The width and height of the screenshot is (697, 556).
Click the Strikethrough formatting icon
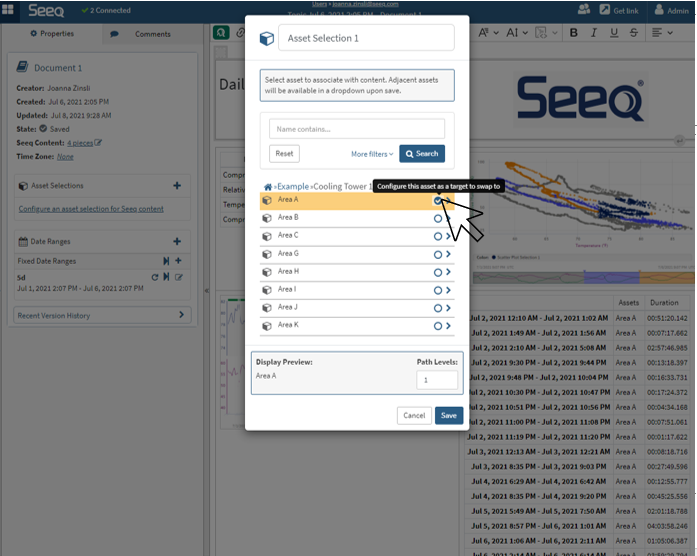pyautogui.click(x=635, y=32)
